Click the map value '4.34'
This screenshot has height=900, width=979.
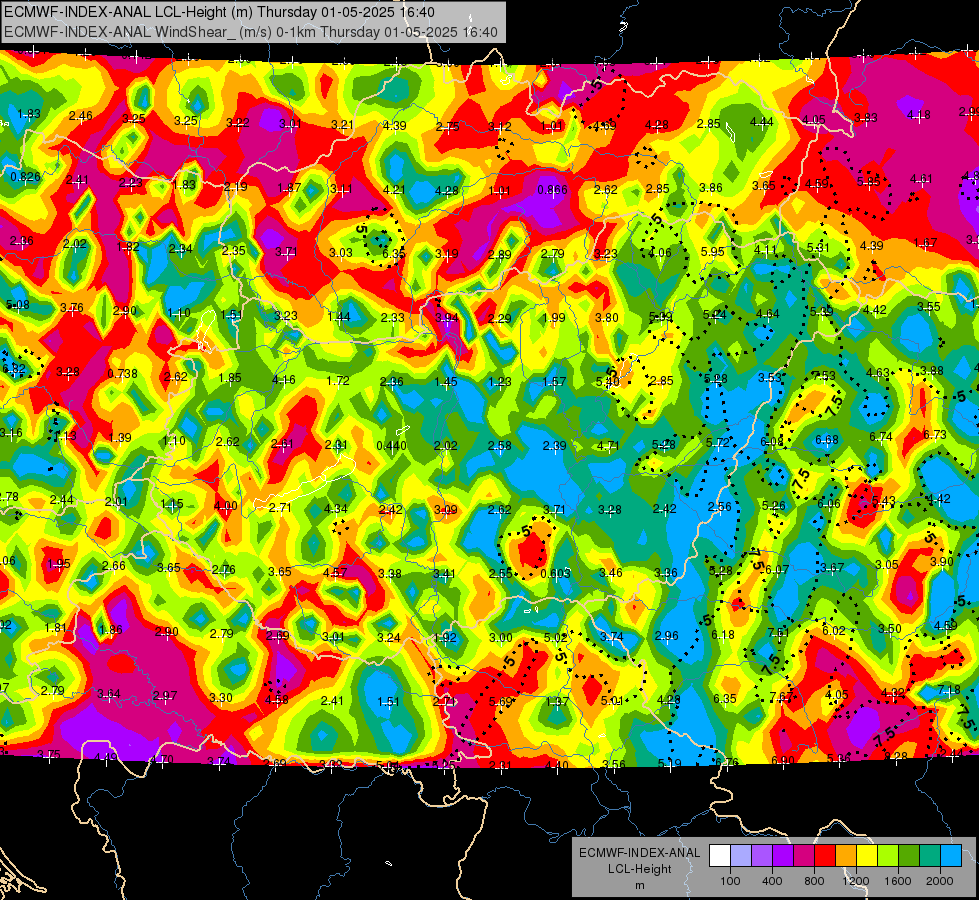click(x=335, y=508)
